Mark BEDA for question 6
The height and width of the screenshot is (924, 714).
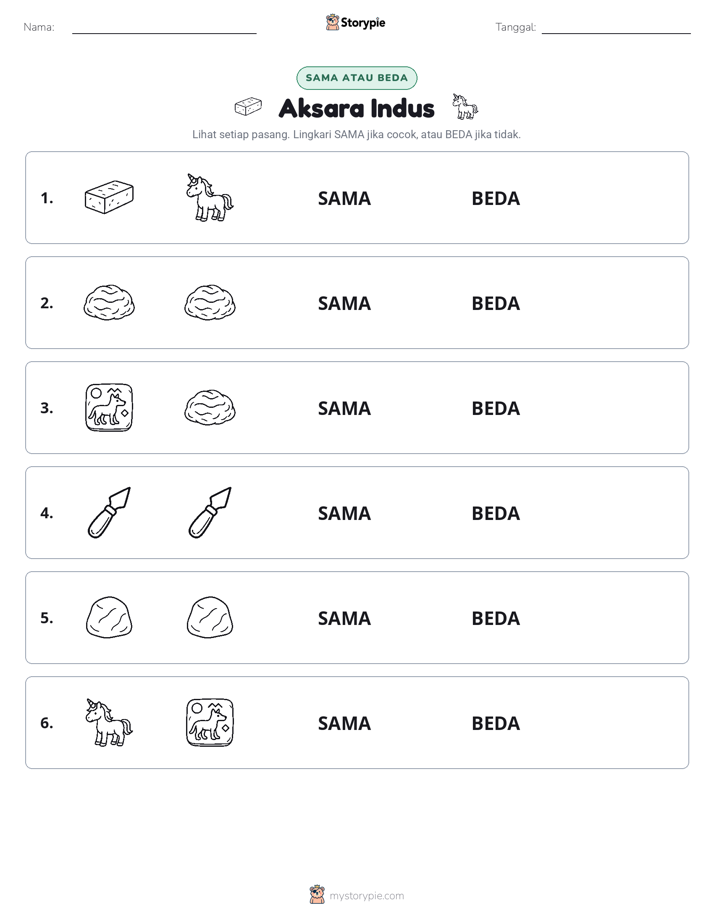[x=495, y=722]
